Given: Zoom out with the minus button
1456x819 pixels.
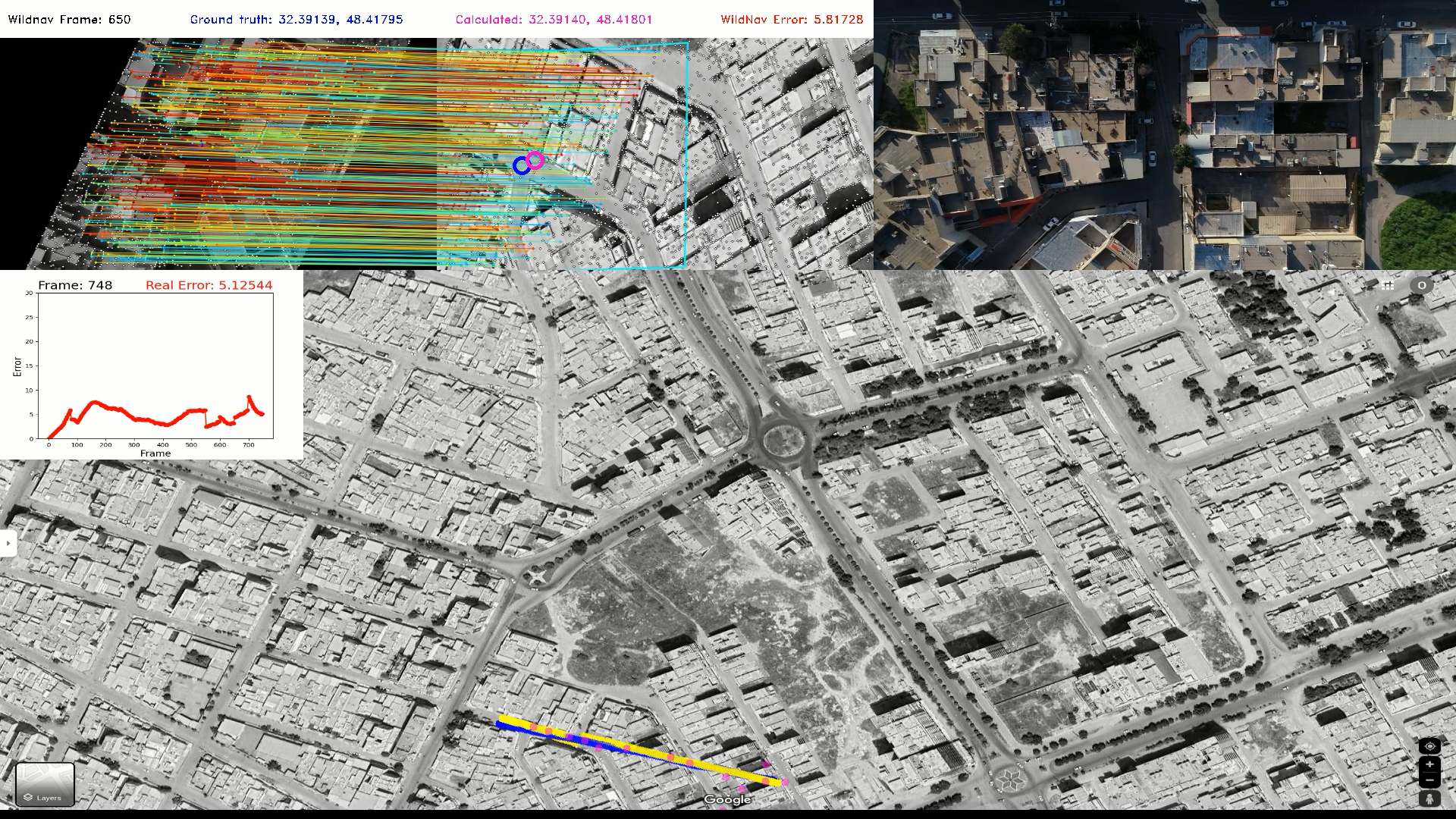Looking at the screenshot, I should click(1429, 780).
